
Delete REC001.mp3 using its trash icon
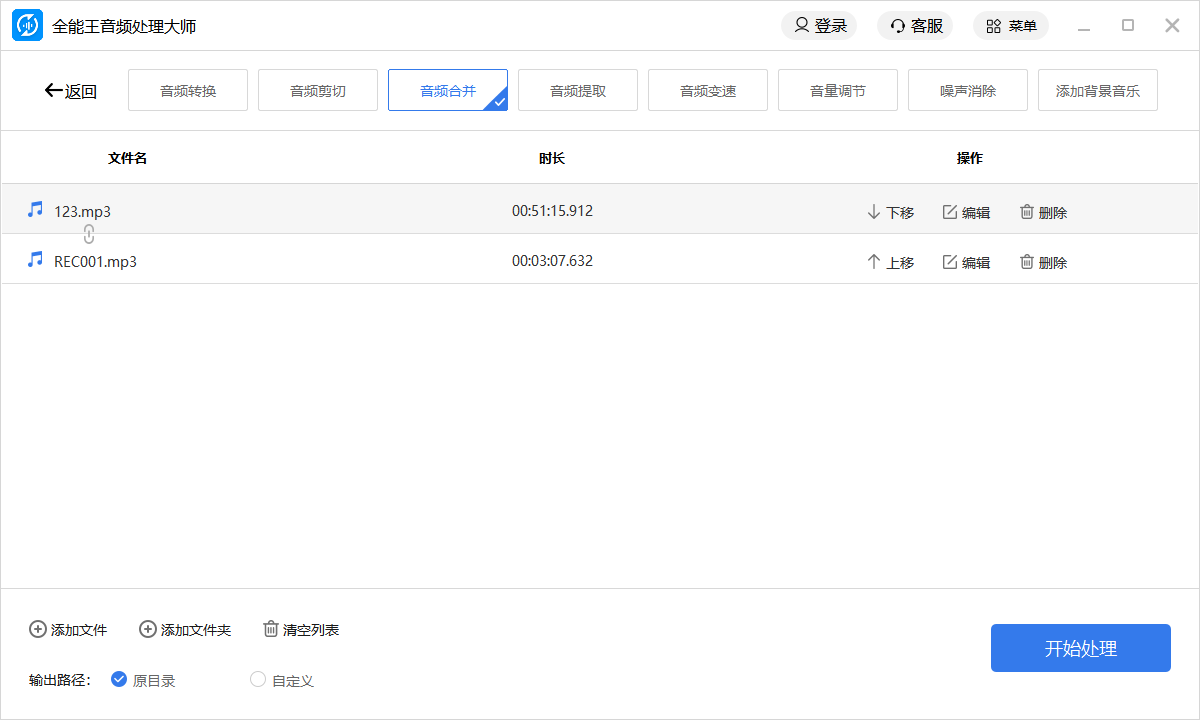pos(1027,262)
